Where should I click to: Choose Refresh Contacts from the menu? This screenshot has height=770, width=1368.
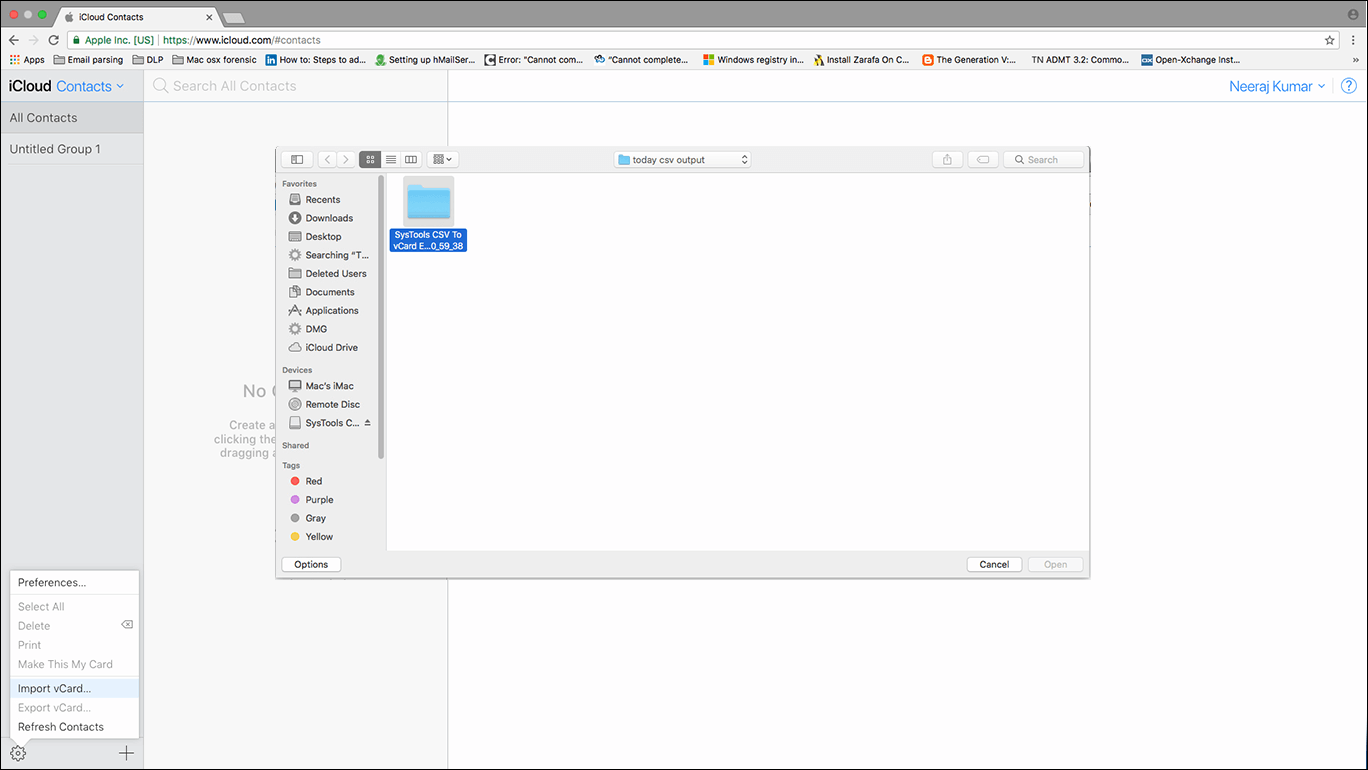(74, 727)
